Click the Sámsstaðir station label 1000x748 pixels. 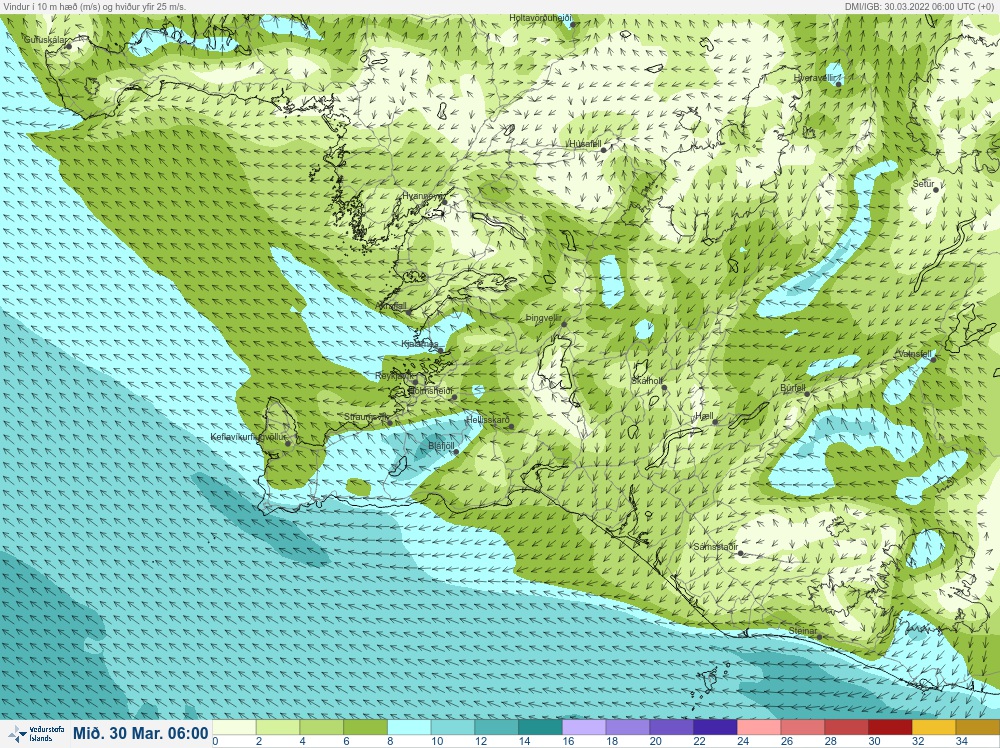[x=716, y=546]
